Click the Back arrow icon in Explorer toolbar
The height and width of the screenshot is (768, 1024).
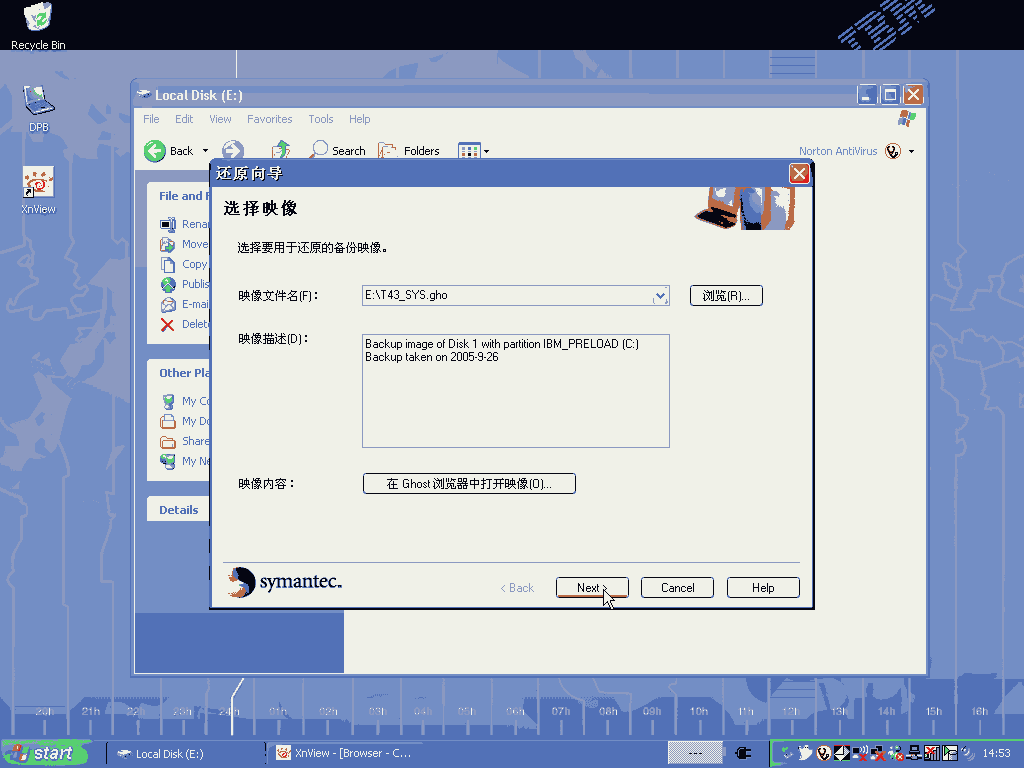tap(155, 151)
